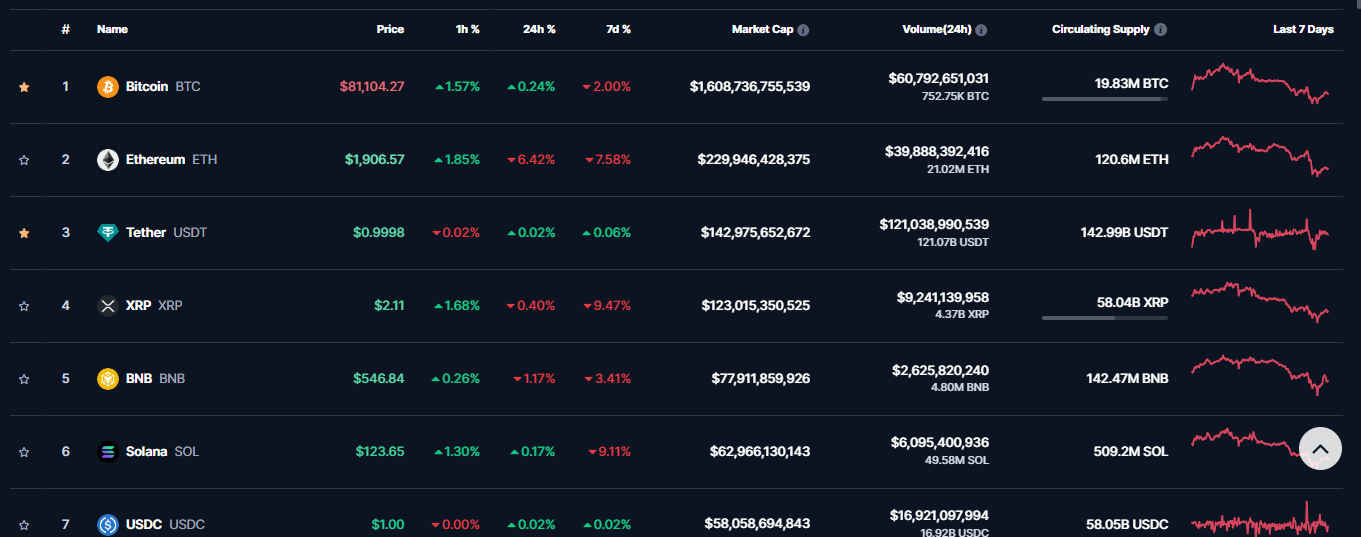Open the Circulating Supply info icon
The image size is (1361, 537).
tap(1160, 30)
